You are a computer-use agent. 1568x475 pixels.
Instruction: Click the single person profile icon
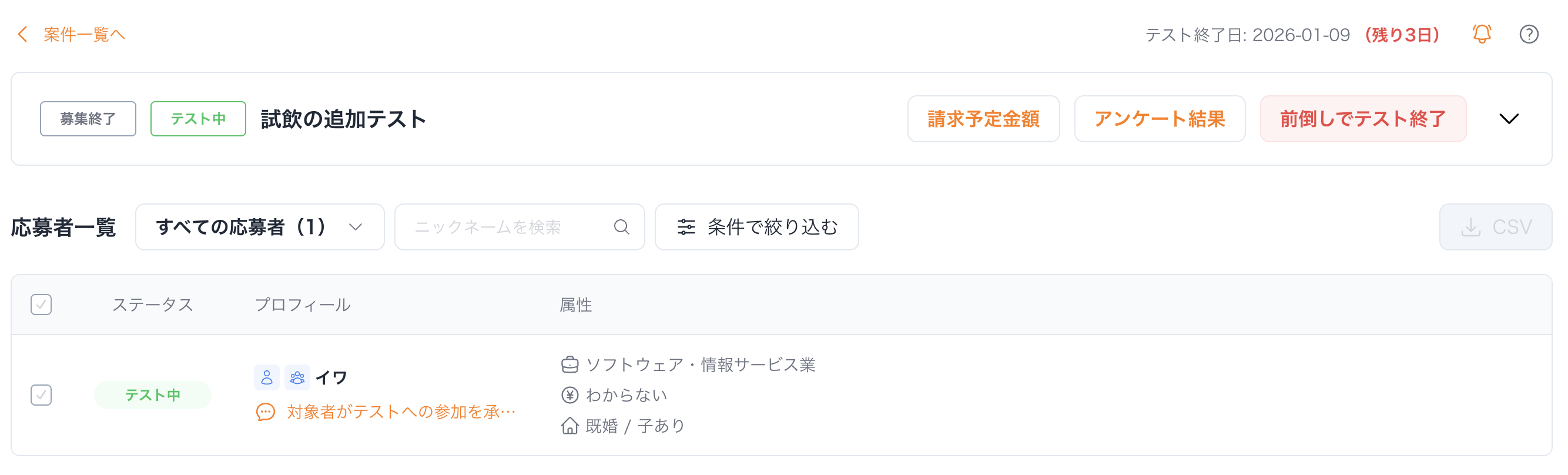pyautogui.click(x=267, y=377)
